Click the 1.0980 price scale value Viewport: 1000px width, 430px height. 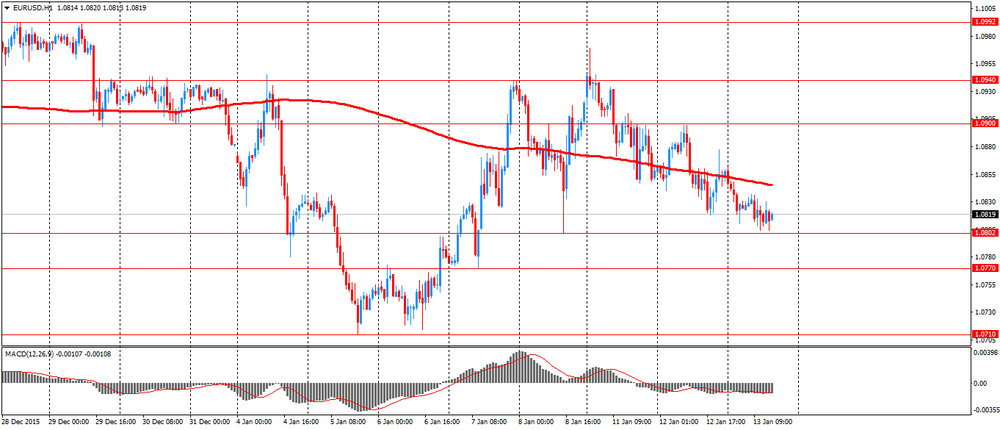985,36
